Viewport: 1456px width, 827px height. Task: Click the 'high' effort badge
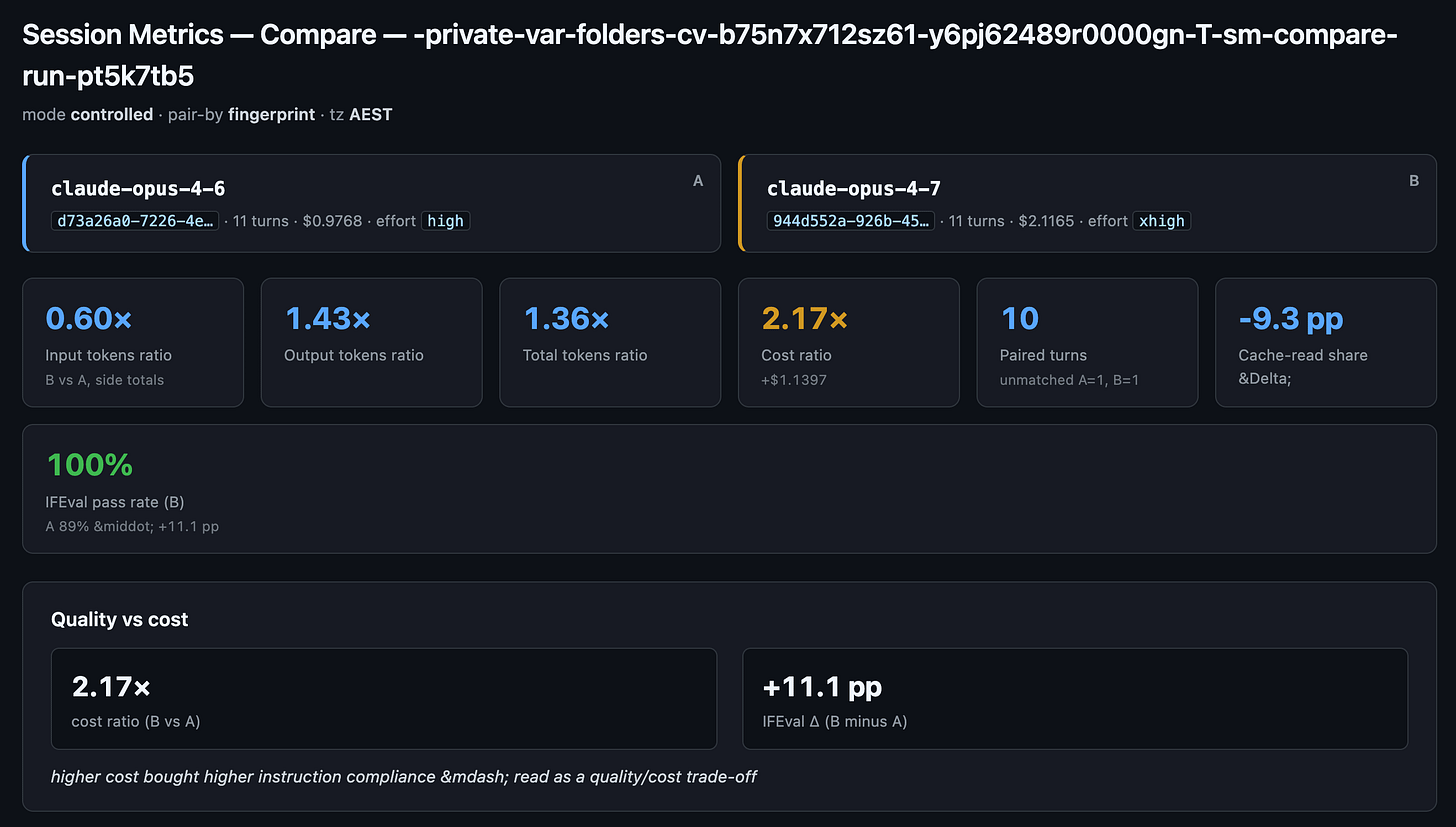pyautogui.click(x=445, y=221)
